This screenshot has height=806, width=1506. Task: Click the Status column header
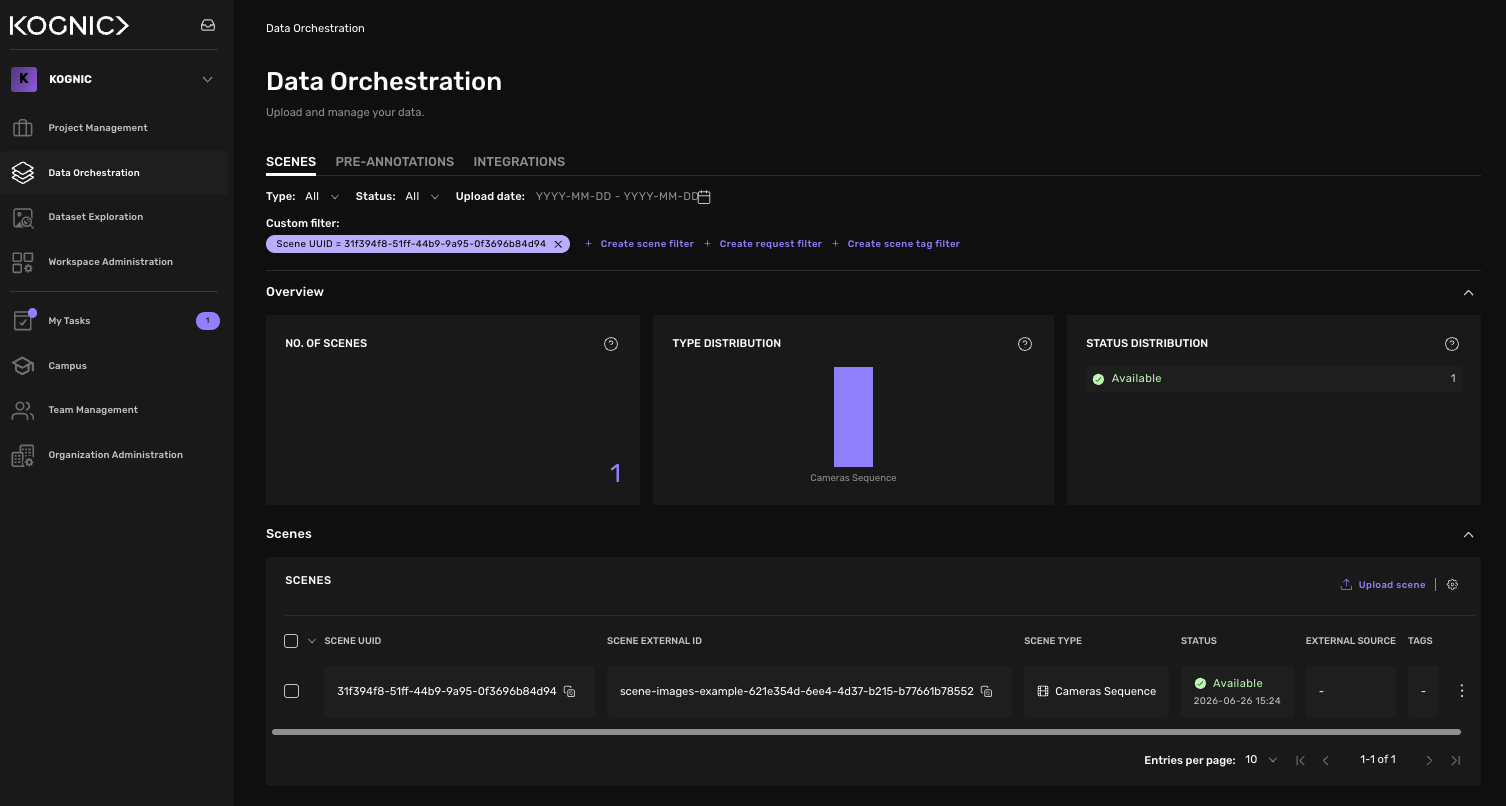(x=1199, y=641)
